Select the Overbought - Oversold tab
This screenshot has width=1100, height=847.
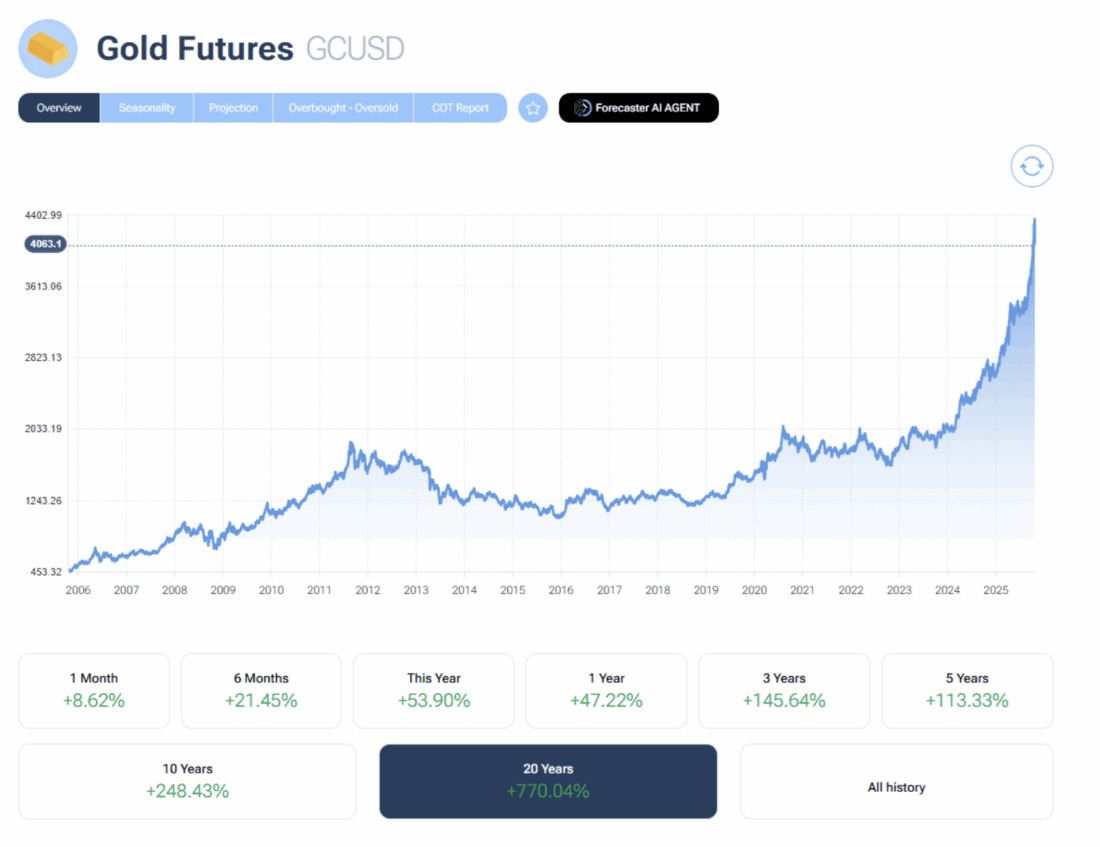coord(343,108)
